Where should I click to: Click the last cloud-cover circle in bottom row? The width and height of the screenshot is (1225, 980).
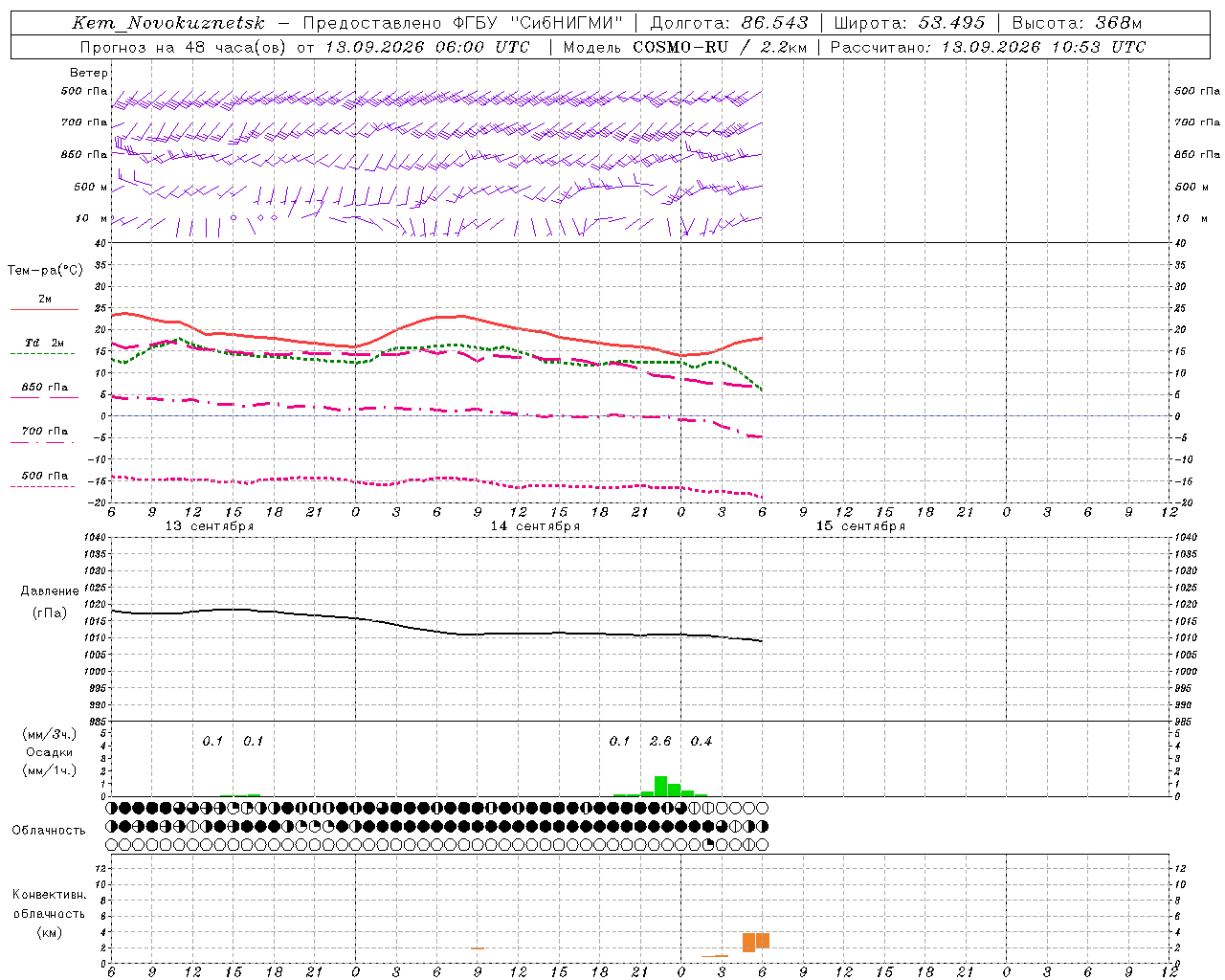(763, 845)
